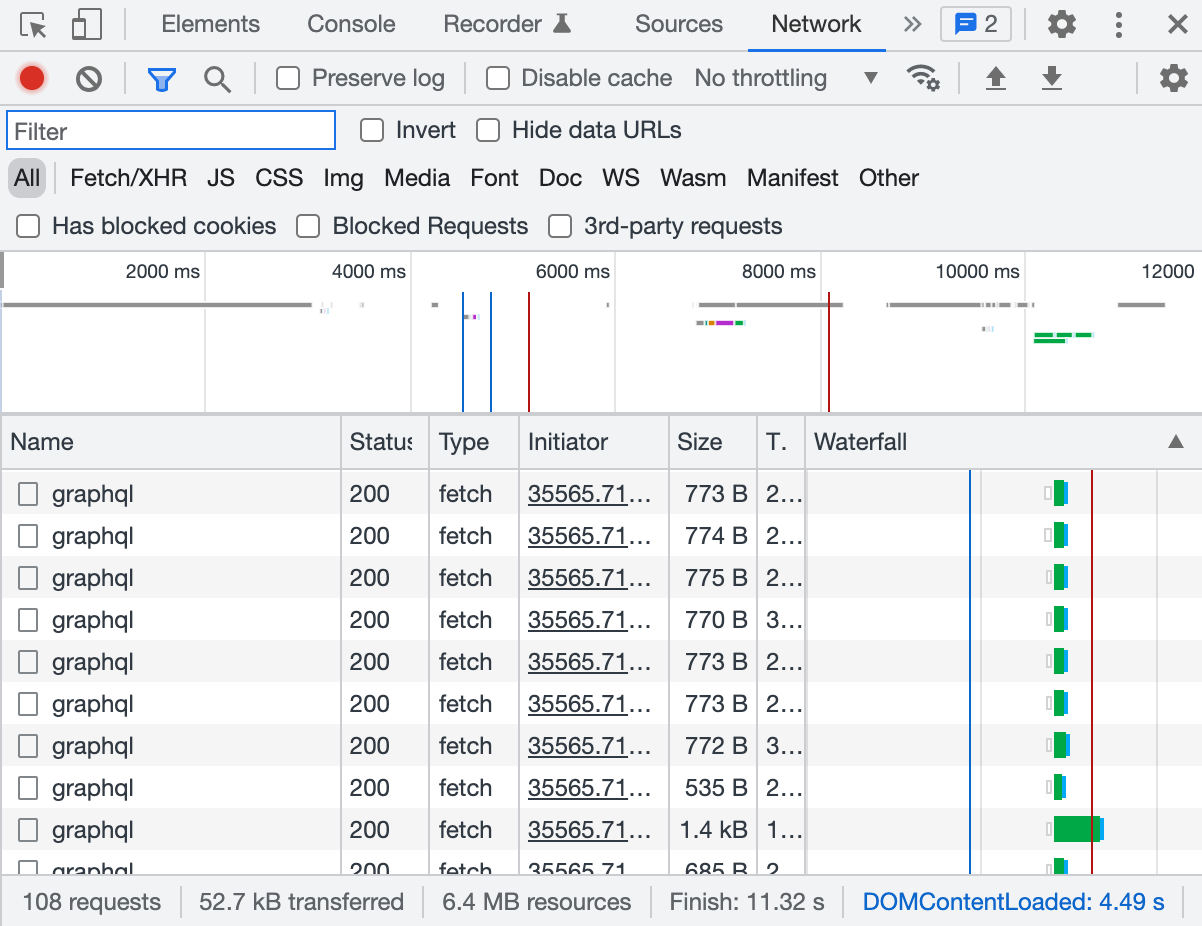Image resolution: width=1202 pixels, height=926 pixels.
Task: Click the long green waterfall bar
Action: click(1078, 829)
